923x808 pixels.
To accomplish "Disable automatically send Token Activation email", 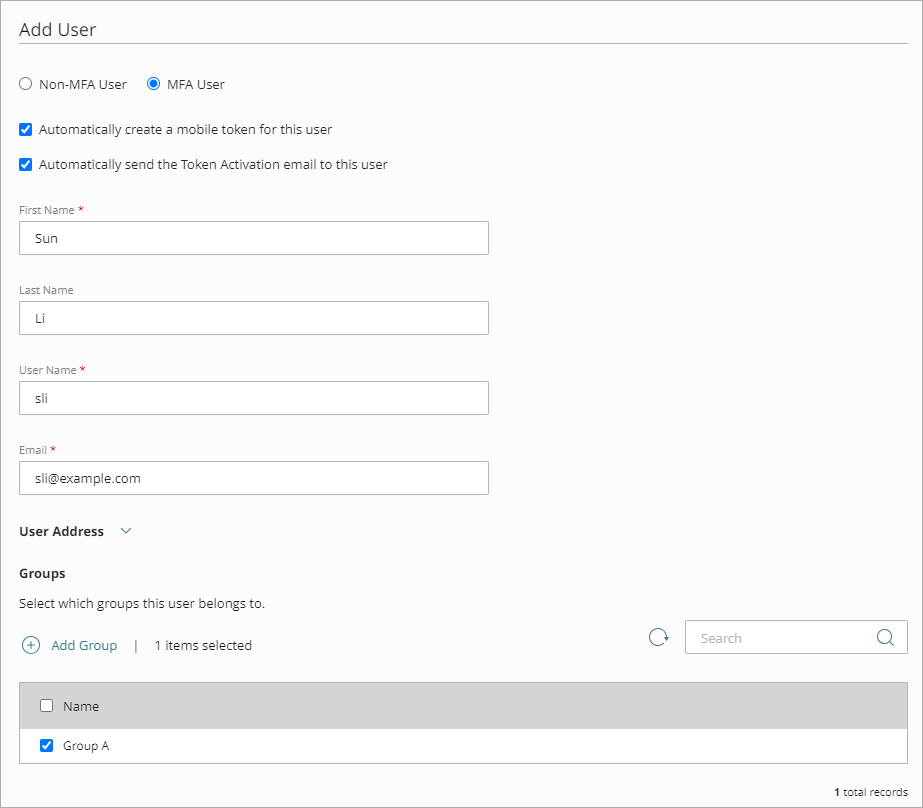I will tap(26, 165).
